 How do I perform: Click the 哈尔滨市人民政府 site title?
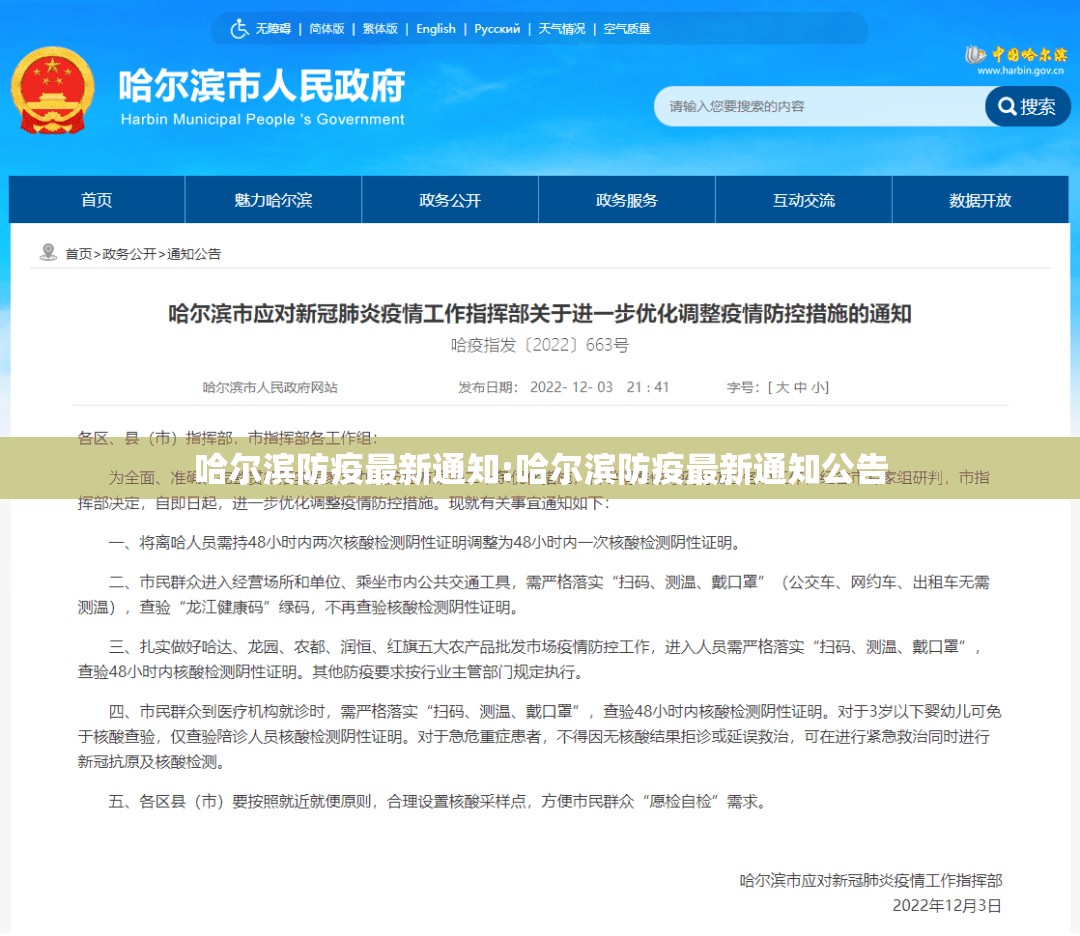(262, 86)
